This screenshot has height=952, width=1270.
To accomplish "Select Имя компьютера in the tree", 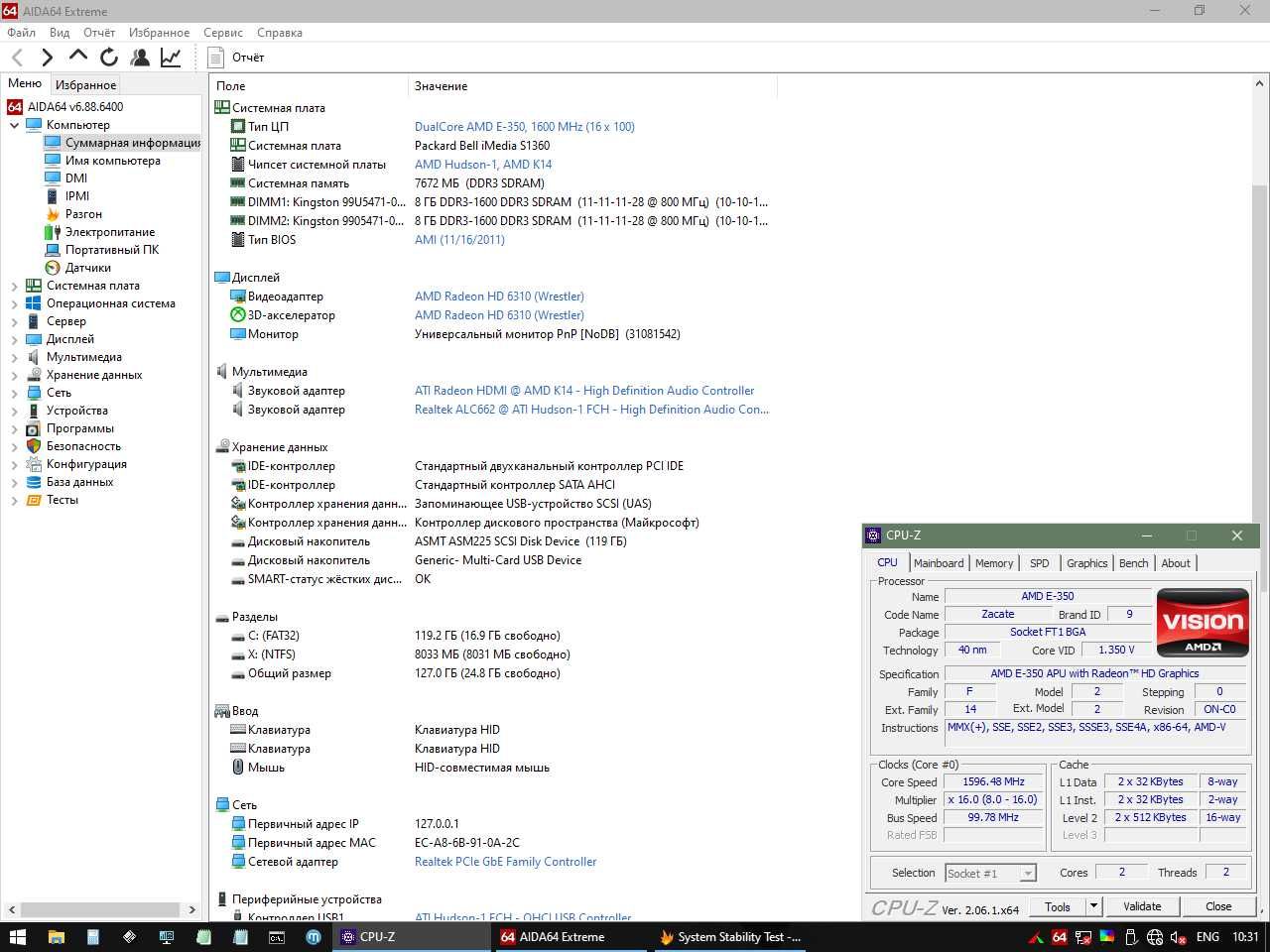I will click(112, 161).
